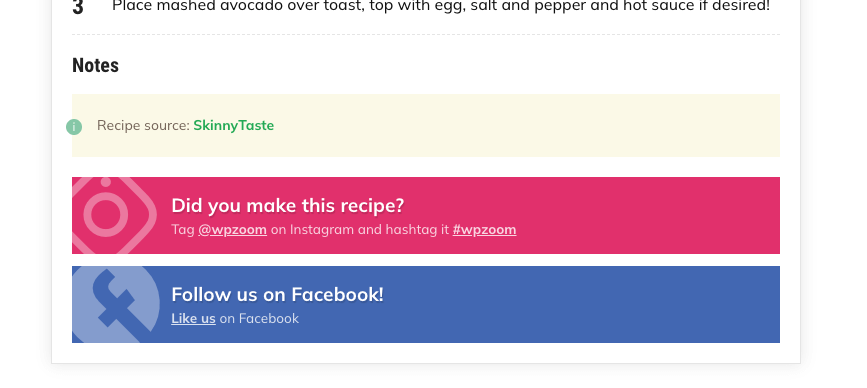Open the #wpzoom hashtag link
The height and width of the screenshot is (388, 867).
click(x=484, y=229)
